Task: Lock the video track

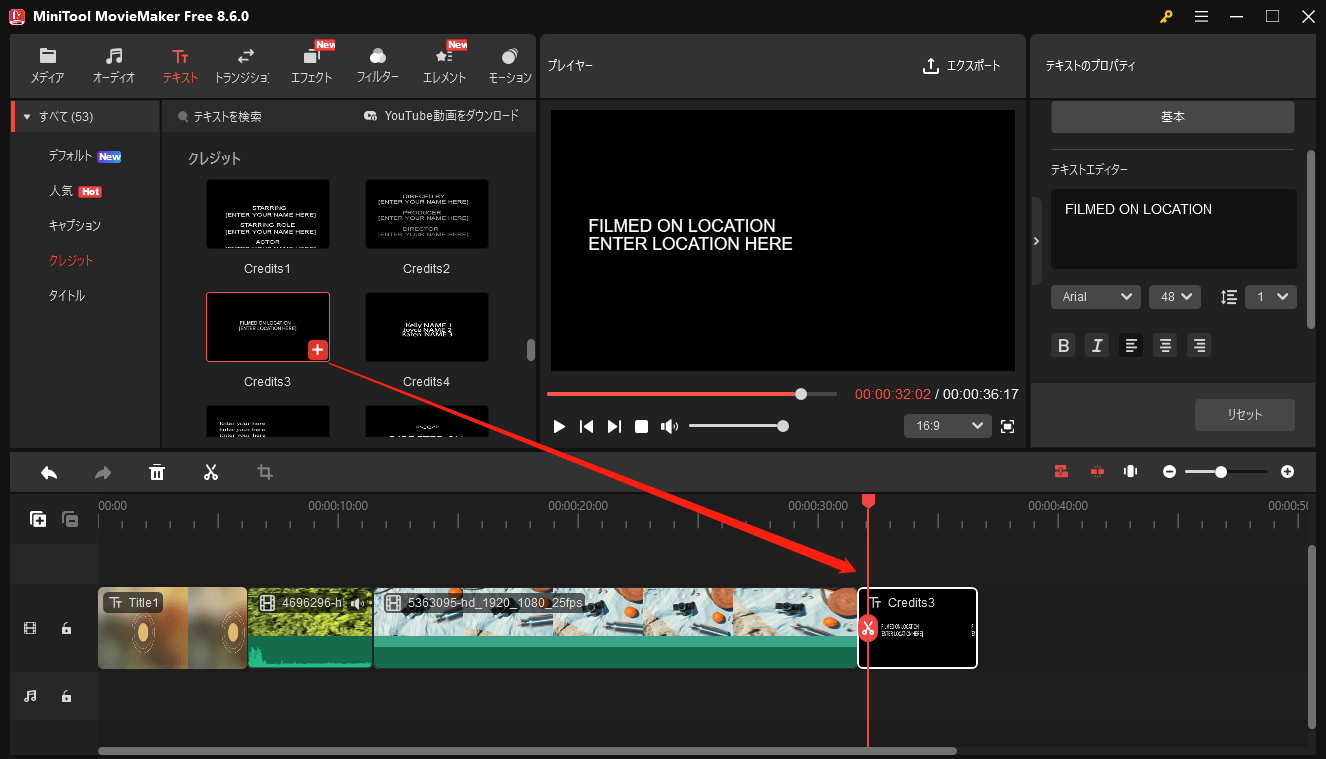Action: click(66, 628)
